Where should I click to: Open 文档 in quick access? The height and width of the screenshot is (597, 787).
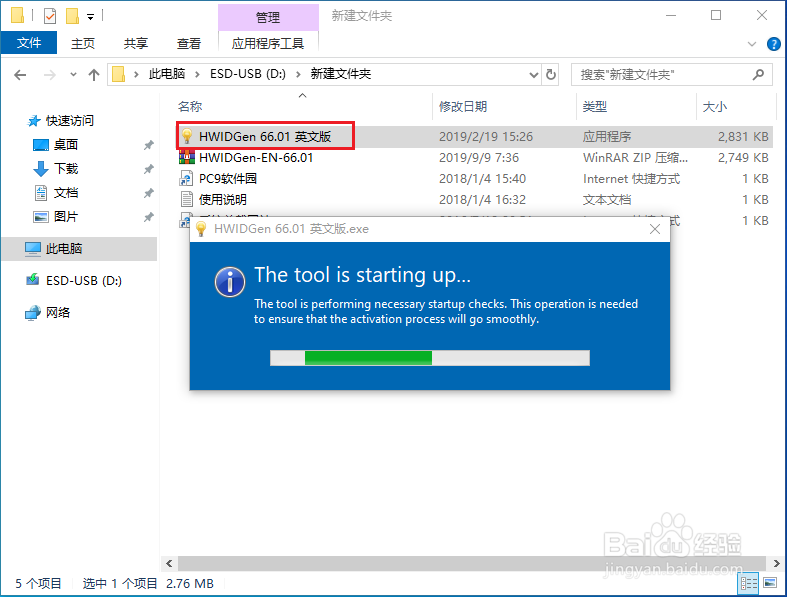point(66,193)
